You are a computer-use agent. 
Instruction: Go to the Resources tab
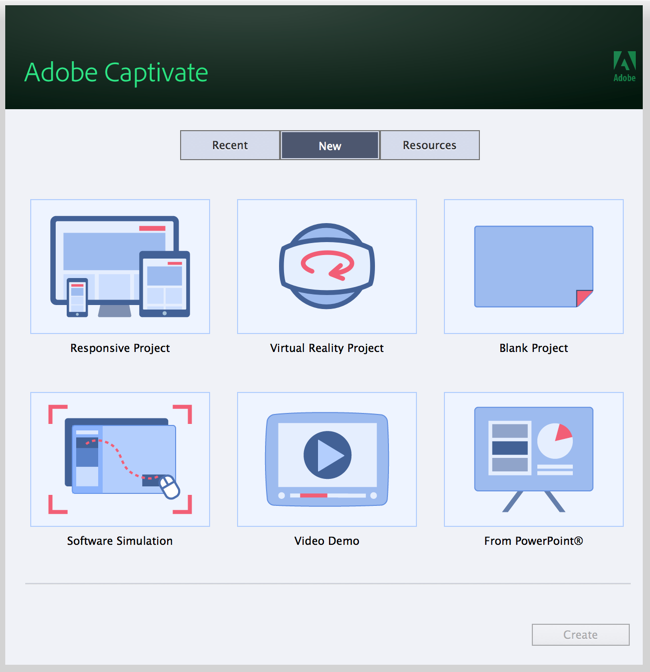[430, 145]
